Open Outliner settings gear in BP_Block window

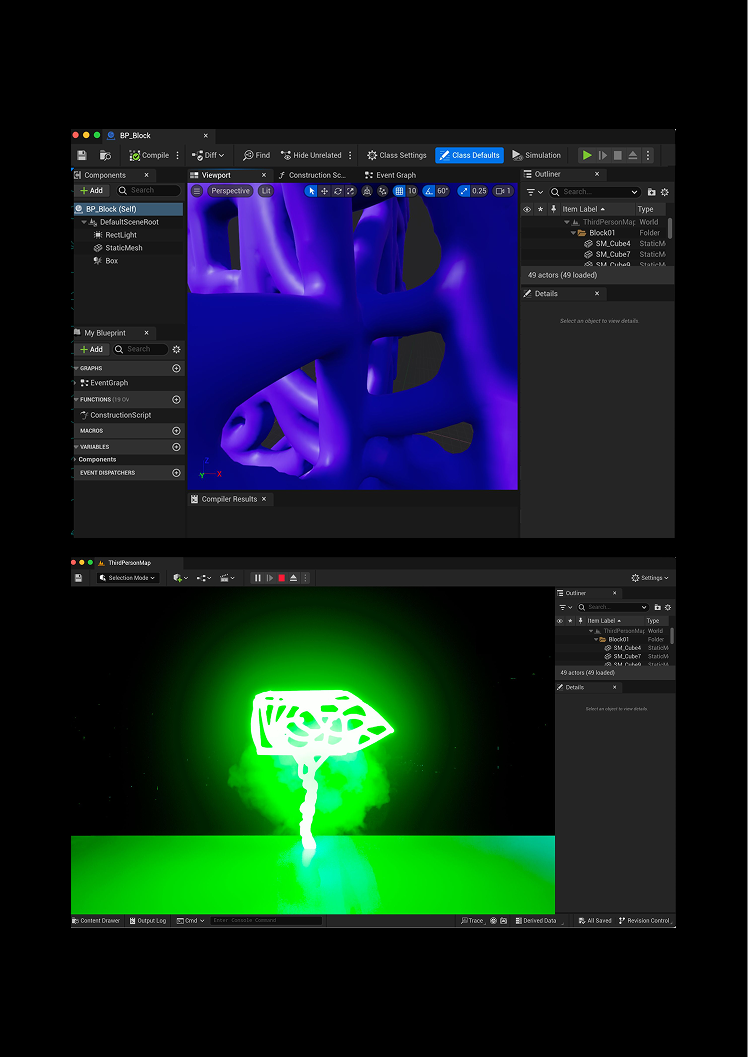click(664, 191)
